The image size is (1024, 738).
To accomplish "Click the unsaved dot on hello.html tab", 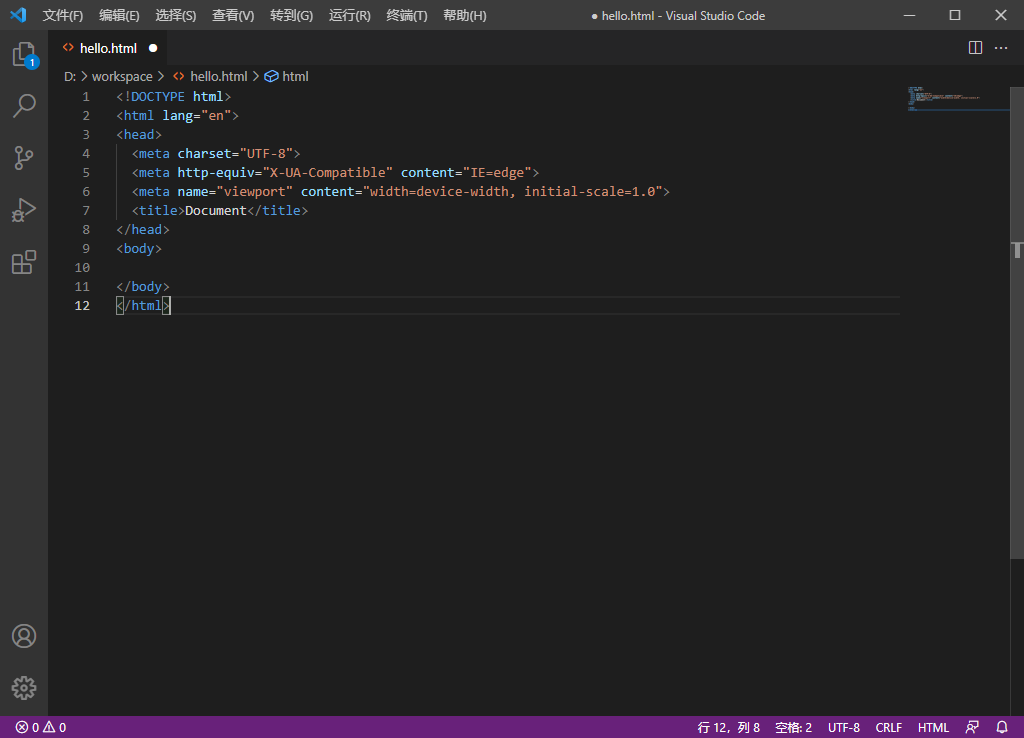I will 153,48.
